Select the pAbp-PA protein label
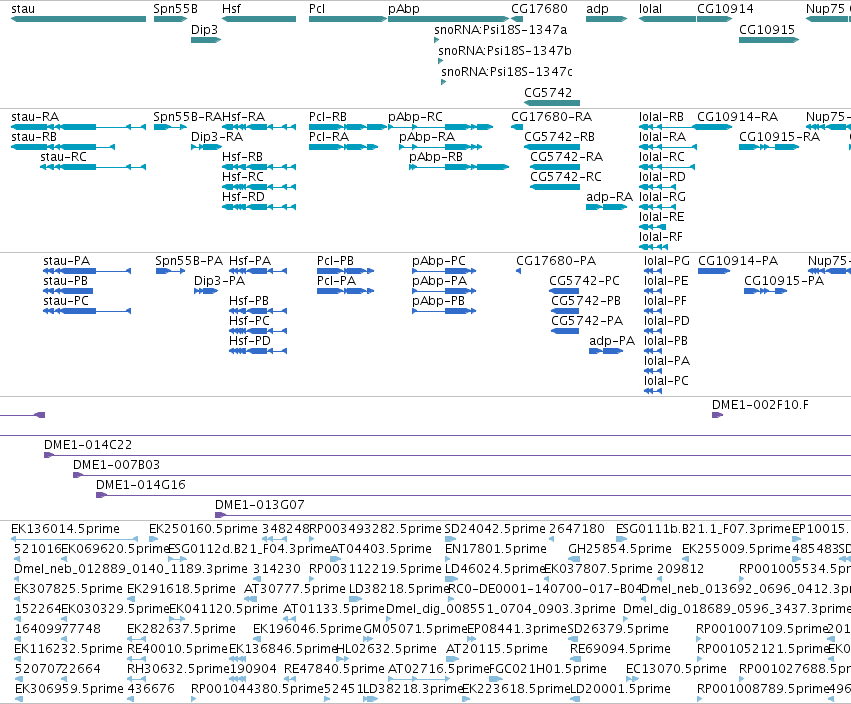 tap(440, 281)
